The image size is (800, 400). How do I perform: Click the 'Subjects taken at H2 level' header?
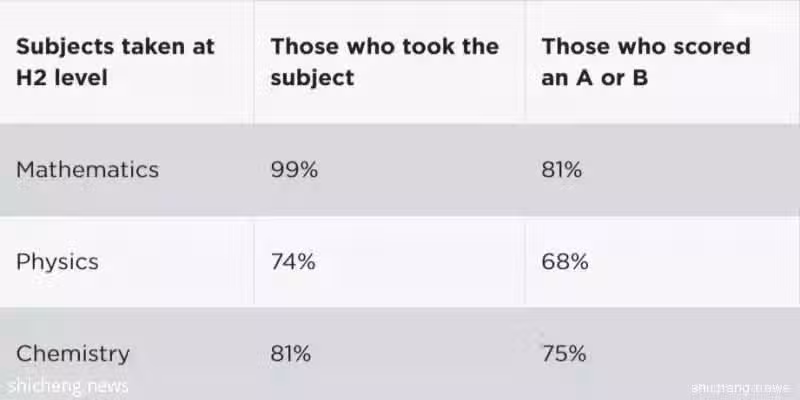115,62
